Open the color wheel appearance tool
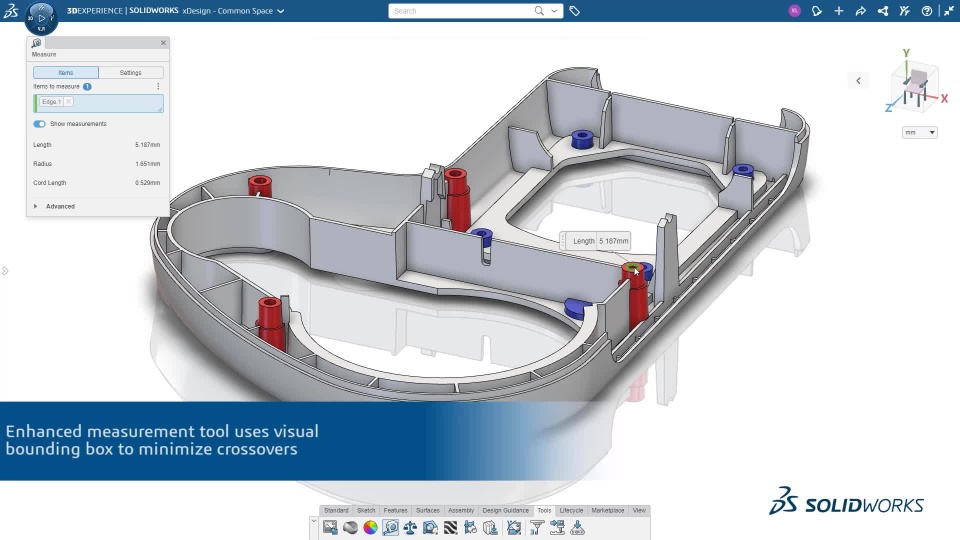Screen dimensions: 960x540 tap(370, 527)
